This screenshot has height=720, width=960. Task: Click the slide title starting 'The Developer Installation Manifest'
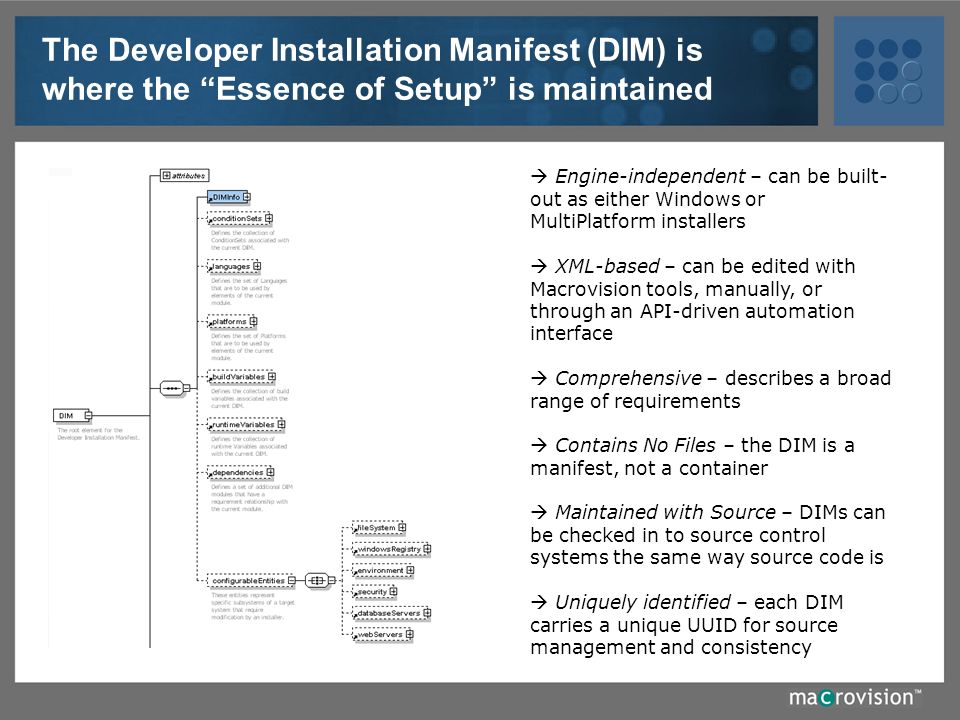coord(377,69)
